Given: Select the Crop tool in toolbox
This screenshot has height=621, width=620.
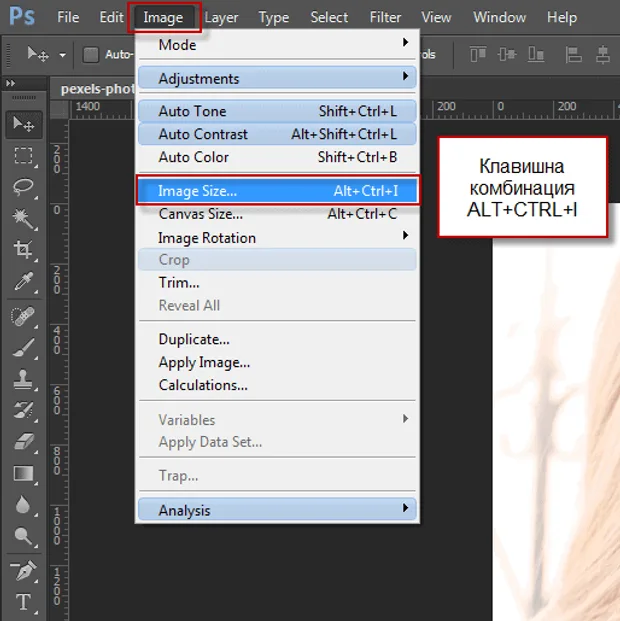Looking at the screenshot, I should (x=24, y=250).
